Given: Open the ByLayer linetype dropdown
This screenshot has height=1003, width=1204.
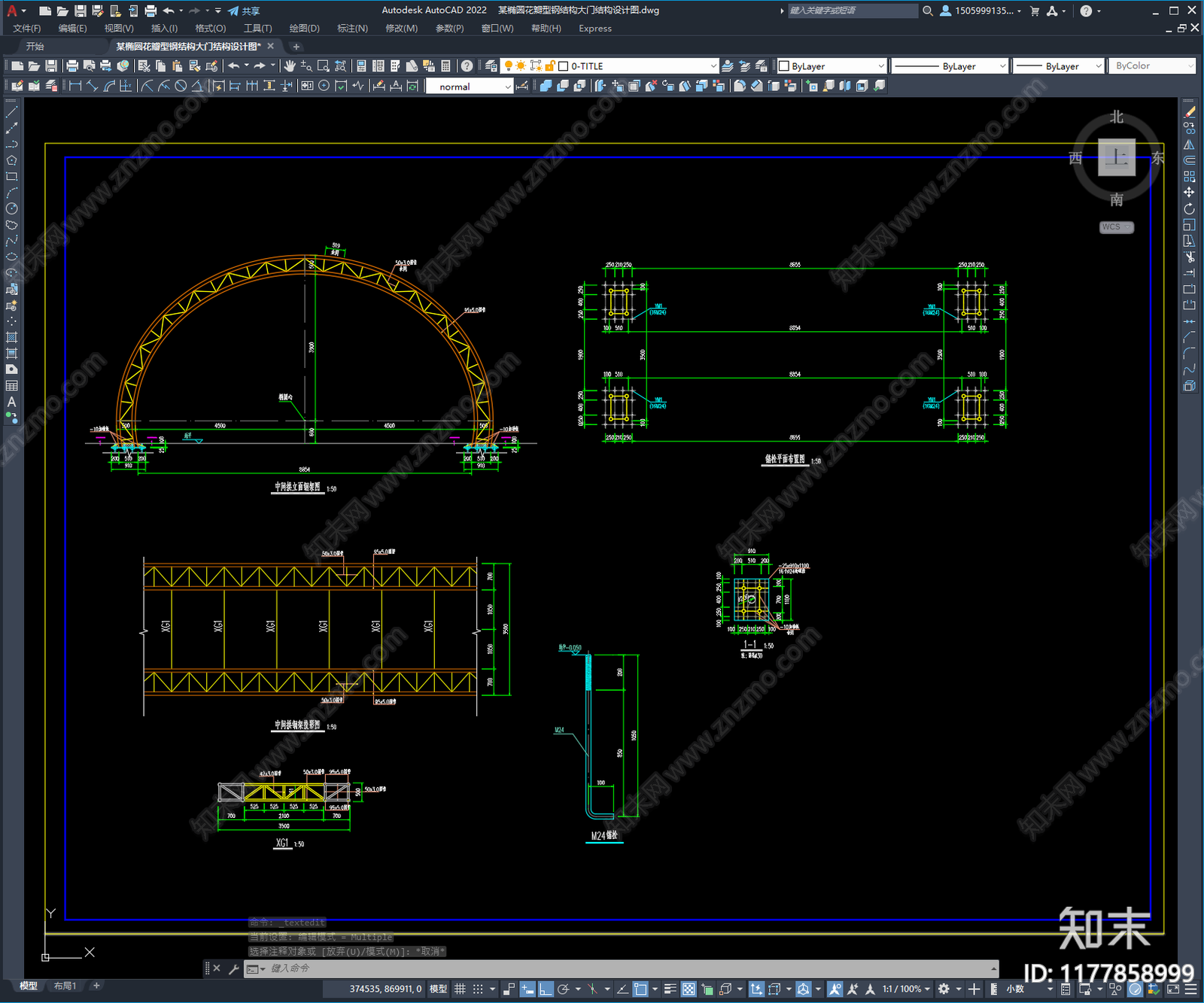Looking at the screenshot, I should (x=950, y=66).
